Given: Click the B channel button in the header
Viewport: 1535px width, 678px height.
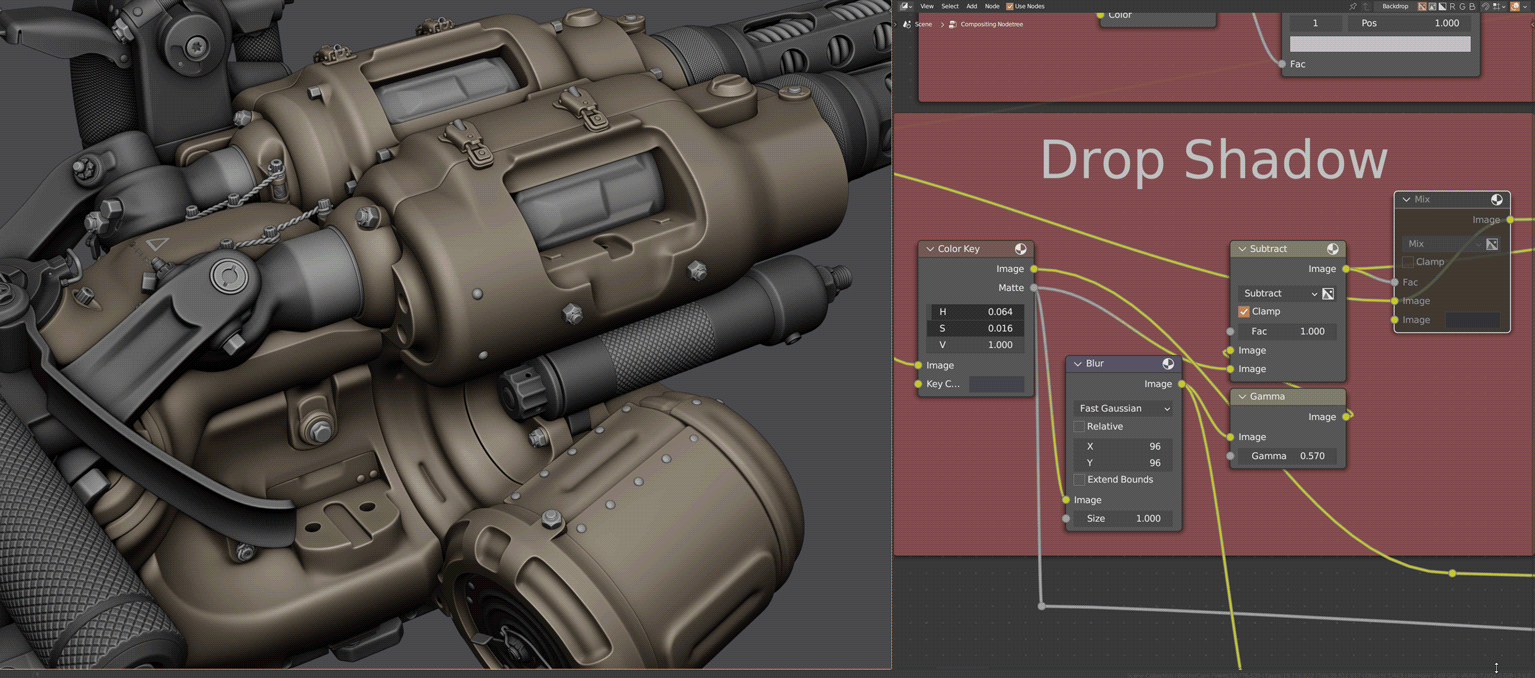Looking at the screenshot, I should pyautogui.click(x=1473, y=6).
